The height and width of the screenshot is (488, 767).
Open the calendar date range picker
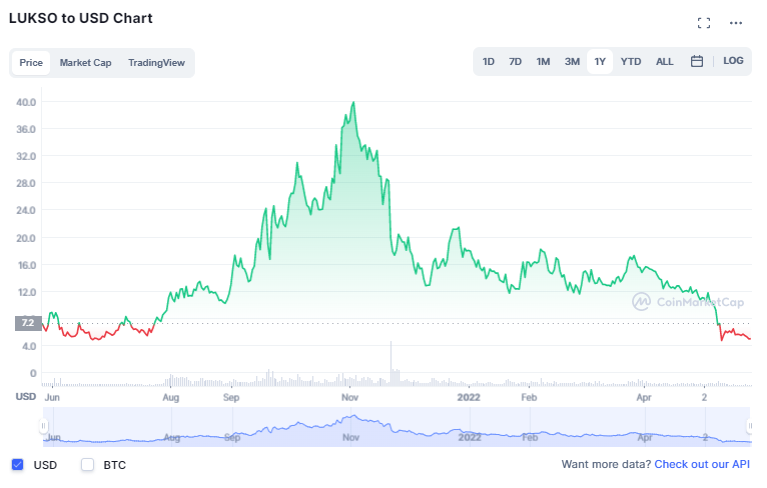click(x=697, y=61)
